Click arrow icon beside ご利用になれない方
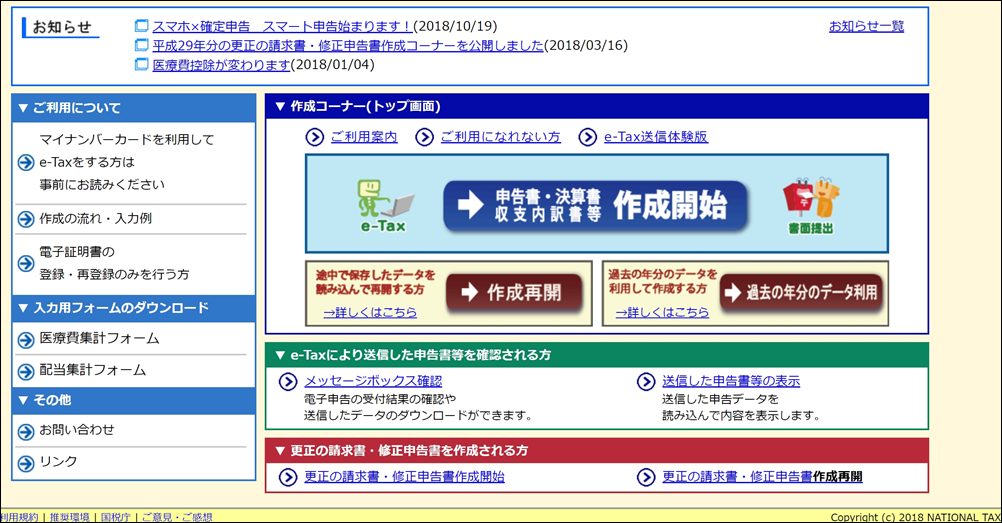 click(x=425, y=137)
